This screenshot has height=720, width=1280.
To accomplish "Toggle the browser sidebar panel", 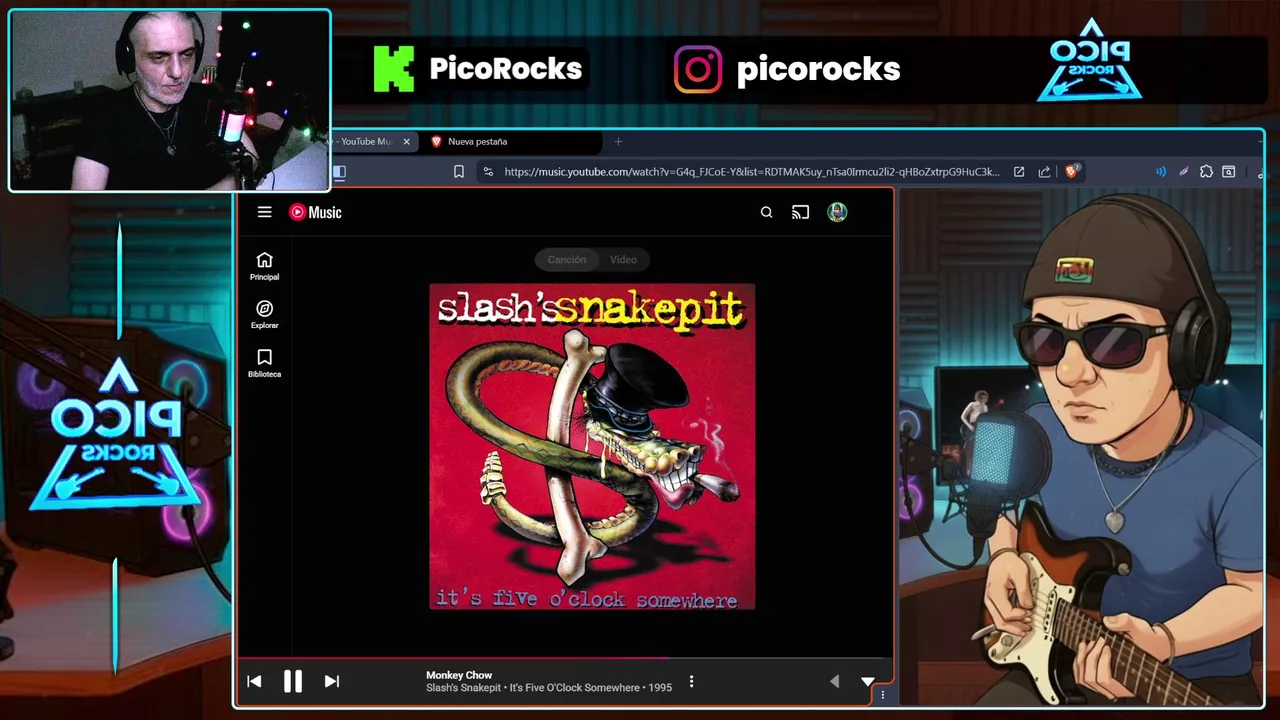I will click(x=339, y=172).
